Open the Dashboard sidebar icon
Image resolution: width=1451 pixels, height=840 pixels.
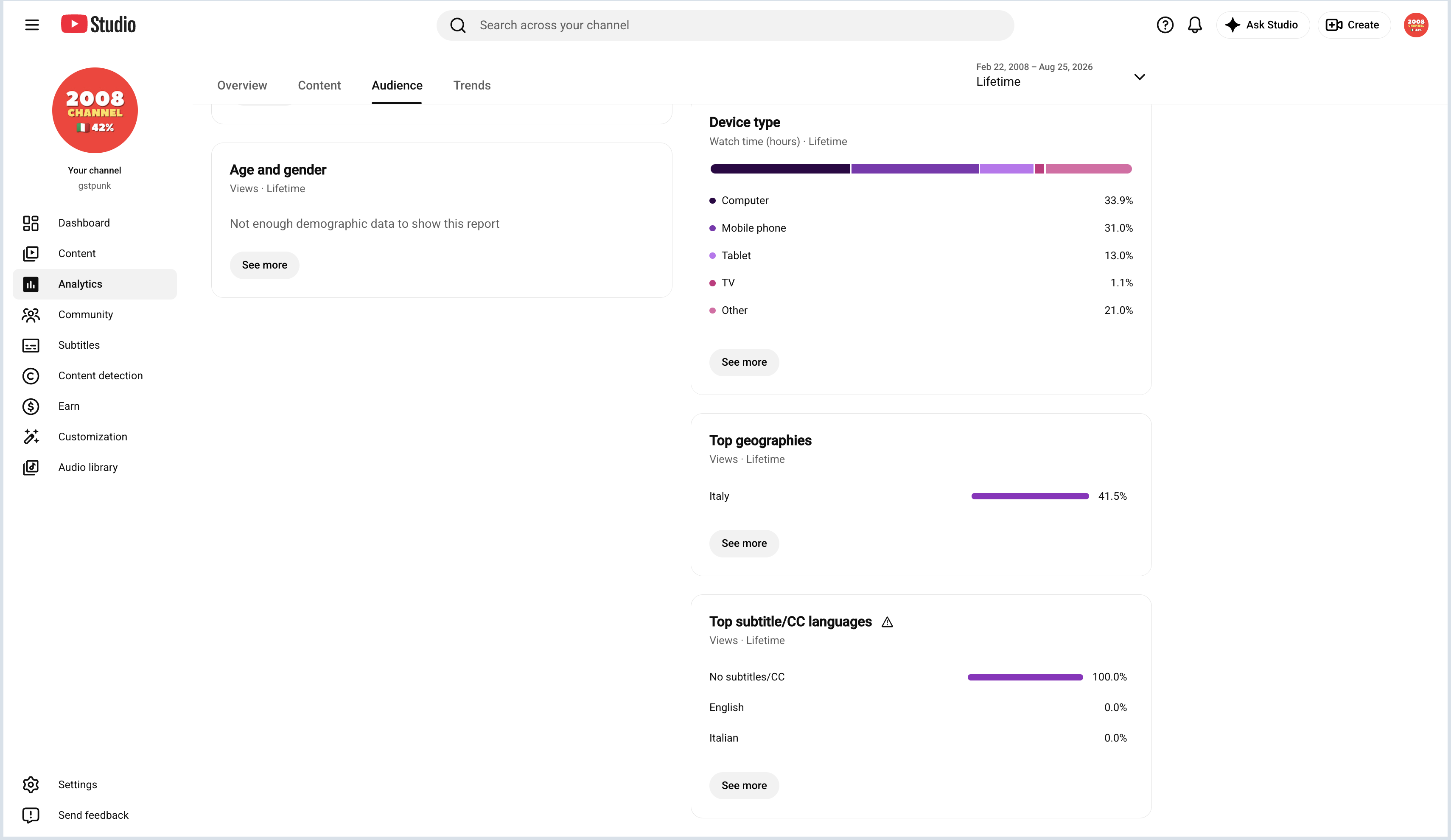point(31,223)
